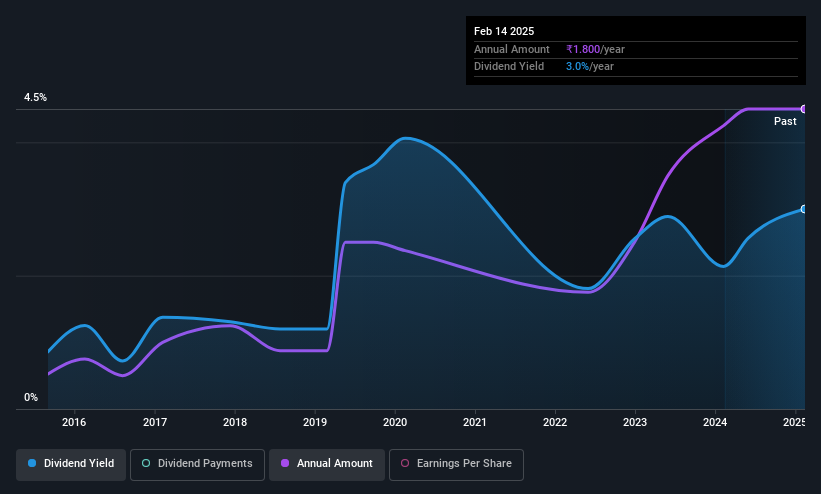821x494 pixels.
Task: Click the 2019 x-axis label
Action: [315, 422]
